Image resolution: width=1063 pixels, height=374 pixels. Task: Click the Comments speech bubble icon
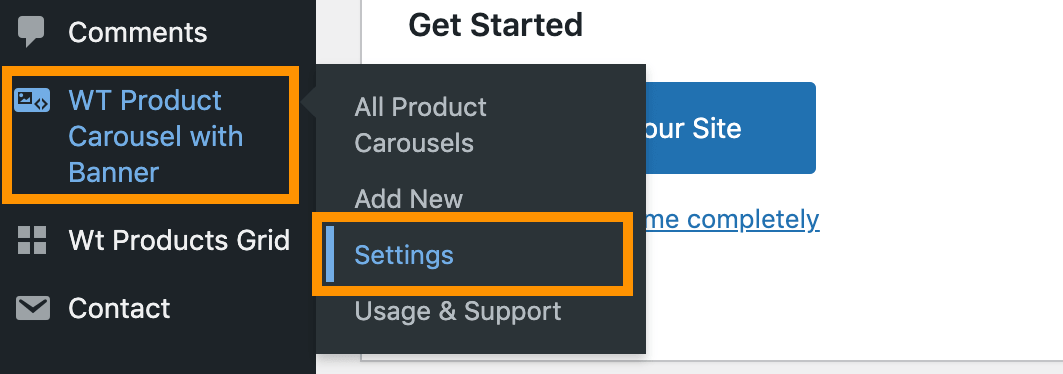[31, 31]
